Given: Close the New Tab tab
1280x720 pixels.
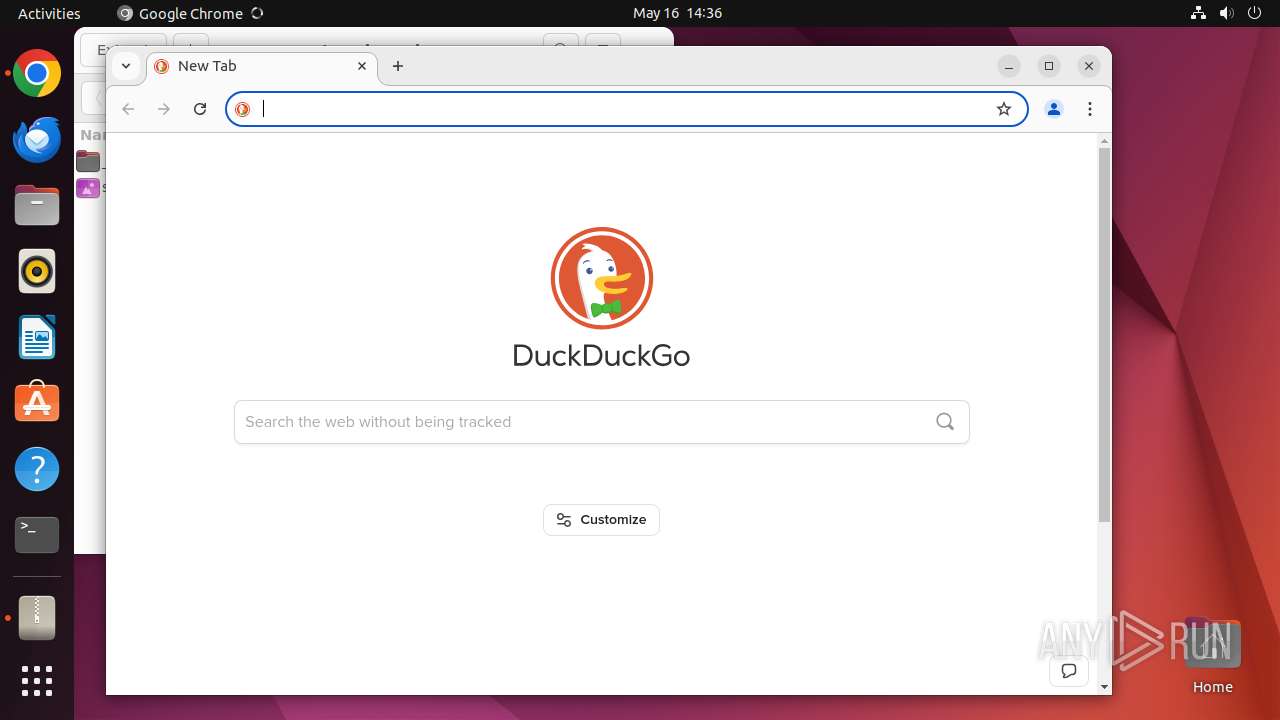Looking at the screenshot, I should pos(362,66).
